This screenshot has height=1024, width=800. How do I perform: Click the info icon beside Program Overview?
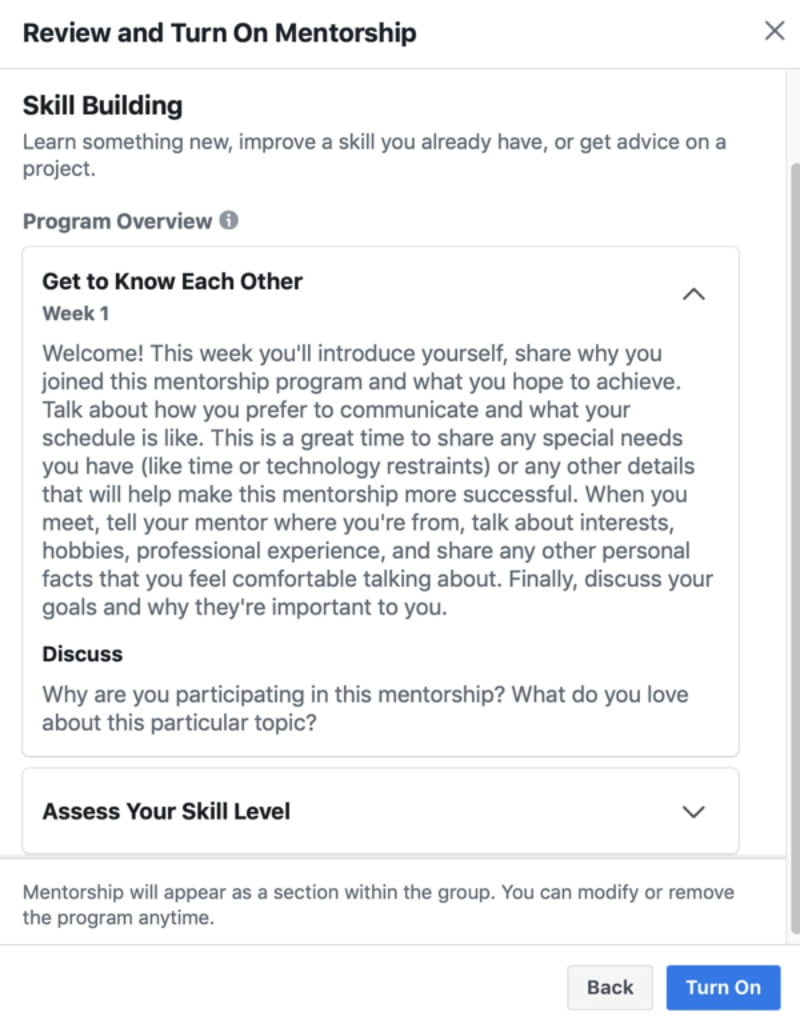click(229, 221)
